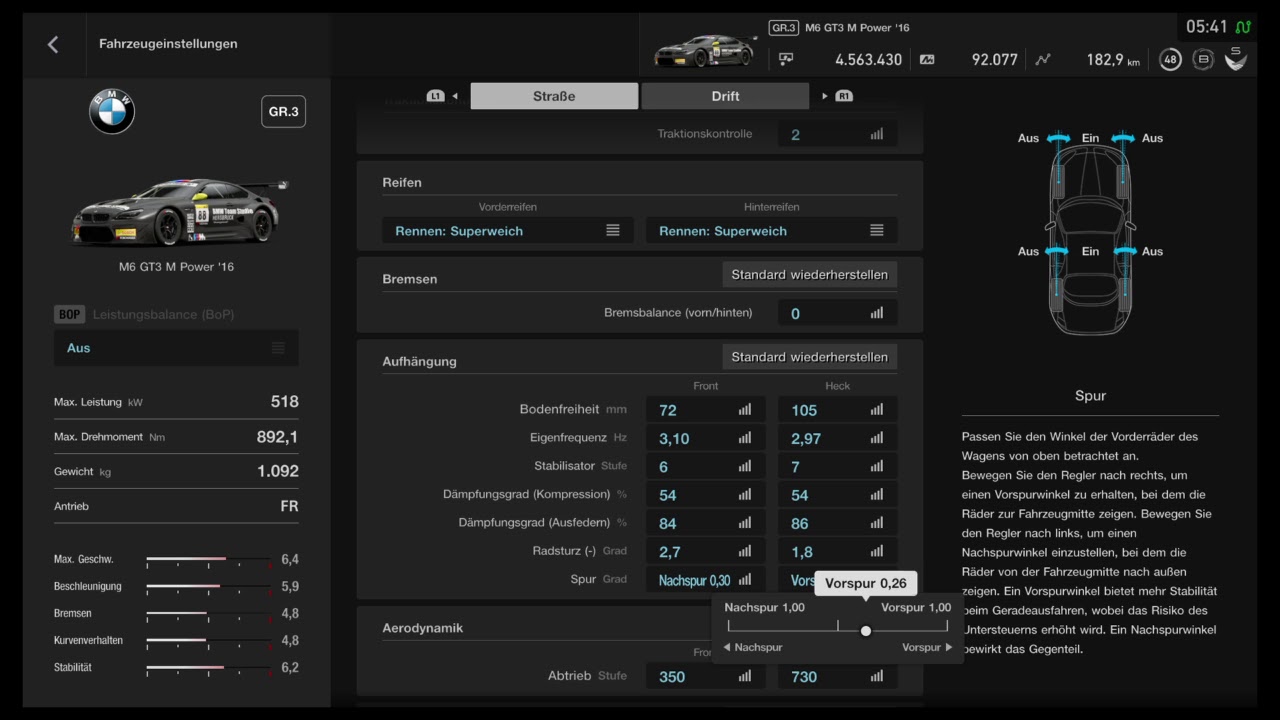Open Vorderreifen Rennen: Superweich selector

[508, 230]
